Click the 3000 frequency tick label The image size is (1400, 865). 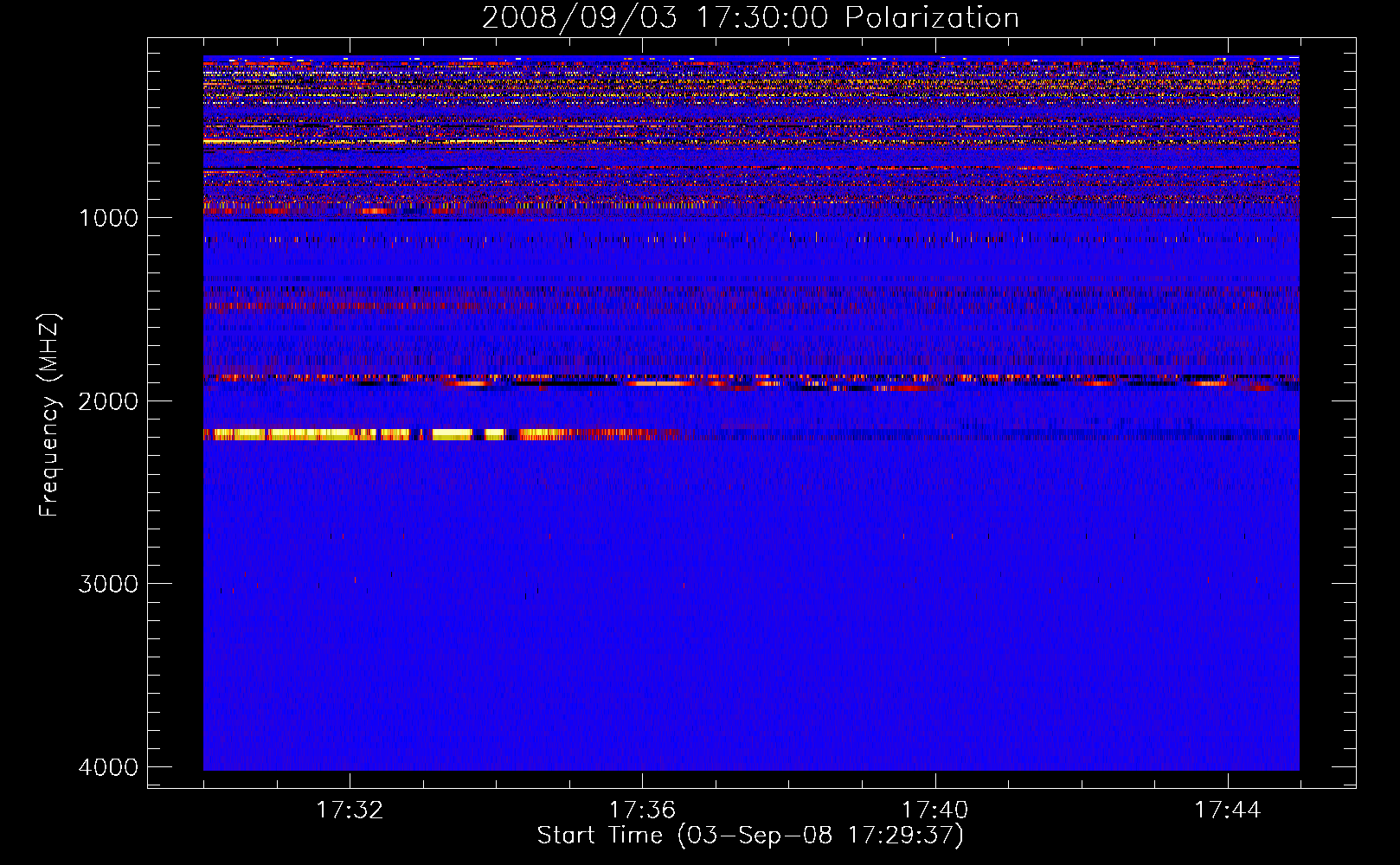click(x=108, y=584)
